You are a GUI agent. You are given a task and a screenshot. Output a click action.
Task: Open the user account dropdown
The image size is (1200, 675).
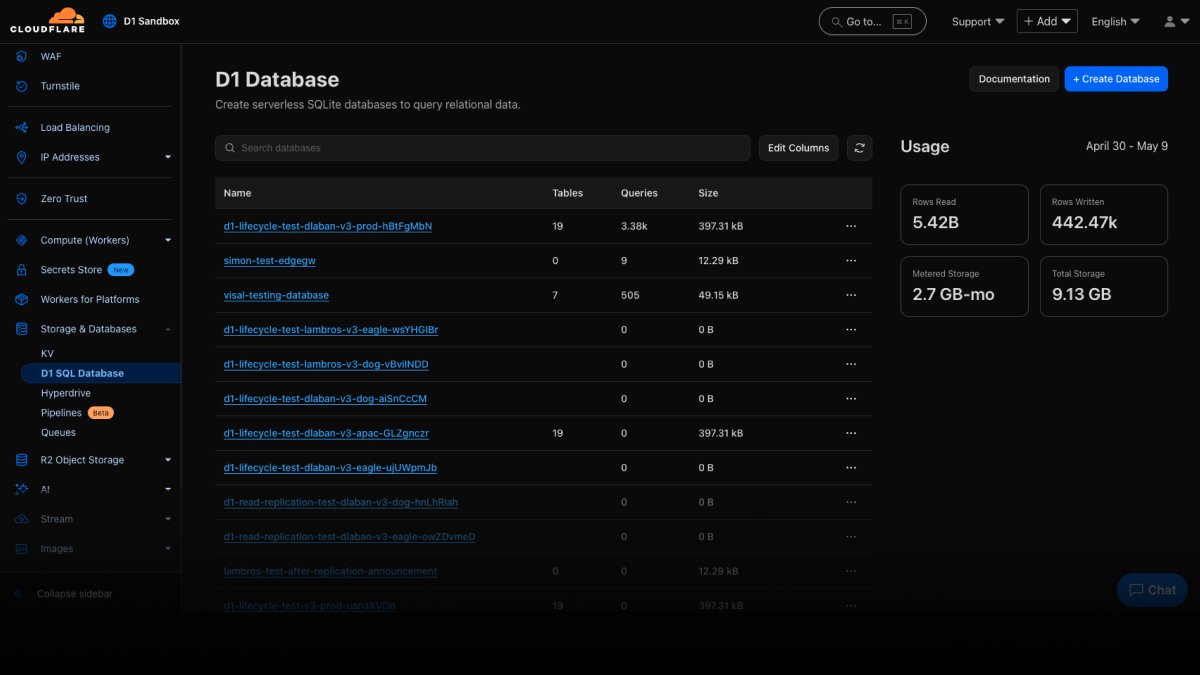[x=1176, y=21]
